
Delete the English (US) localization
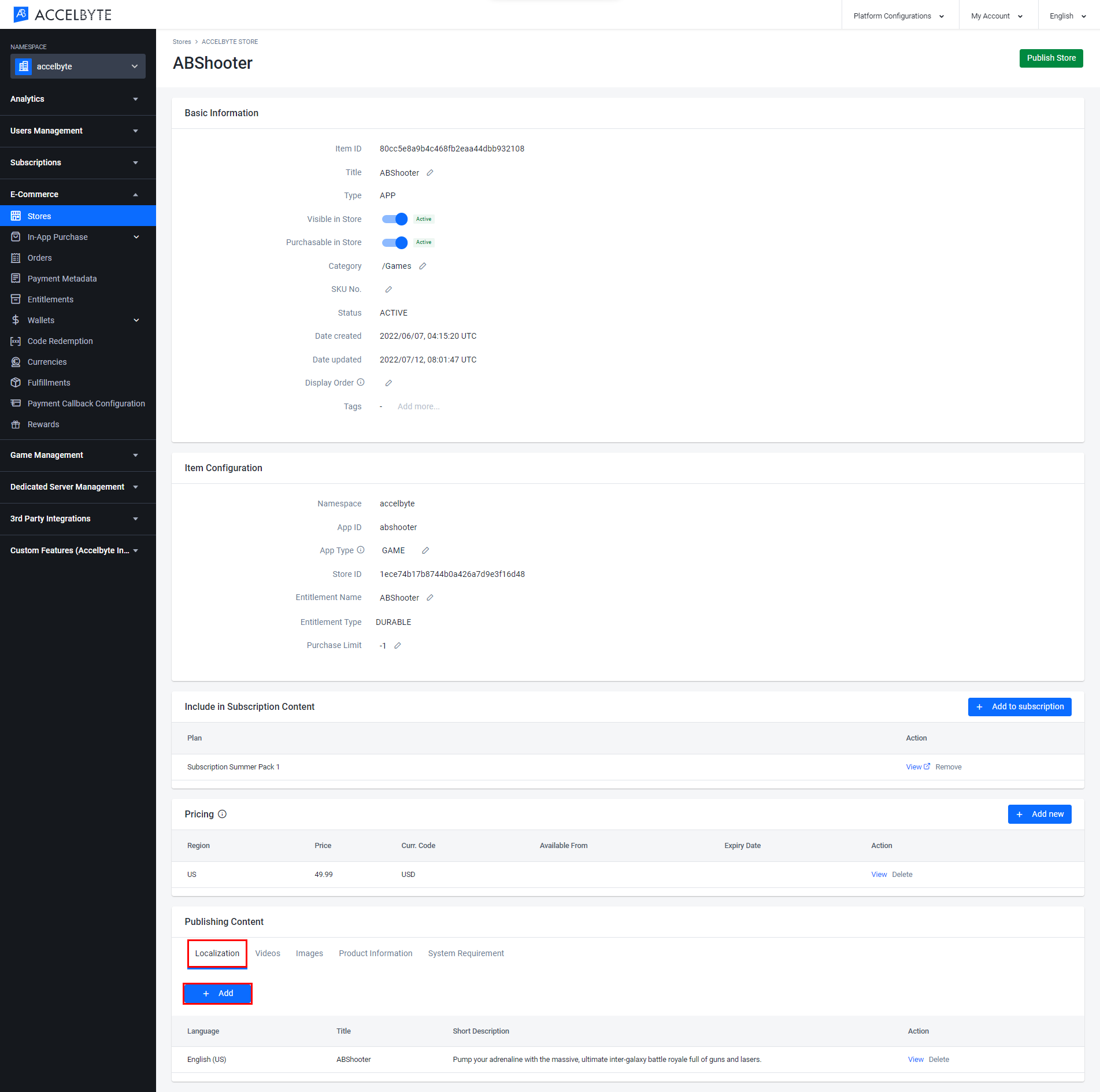pyautogui.click(x=939, y=1059)
